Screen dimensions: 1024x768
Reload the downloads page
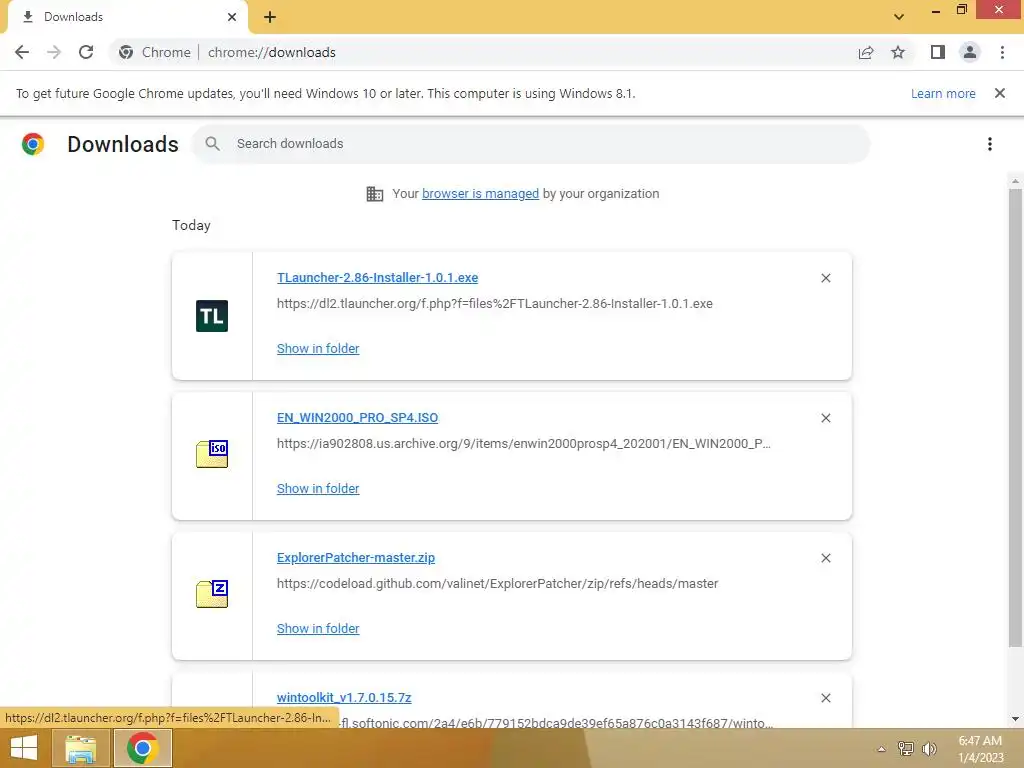86,52
